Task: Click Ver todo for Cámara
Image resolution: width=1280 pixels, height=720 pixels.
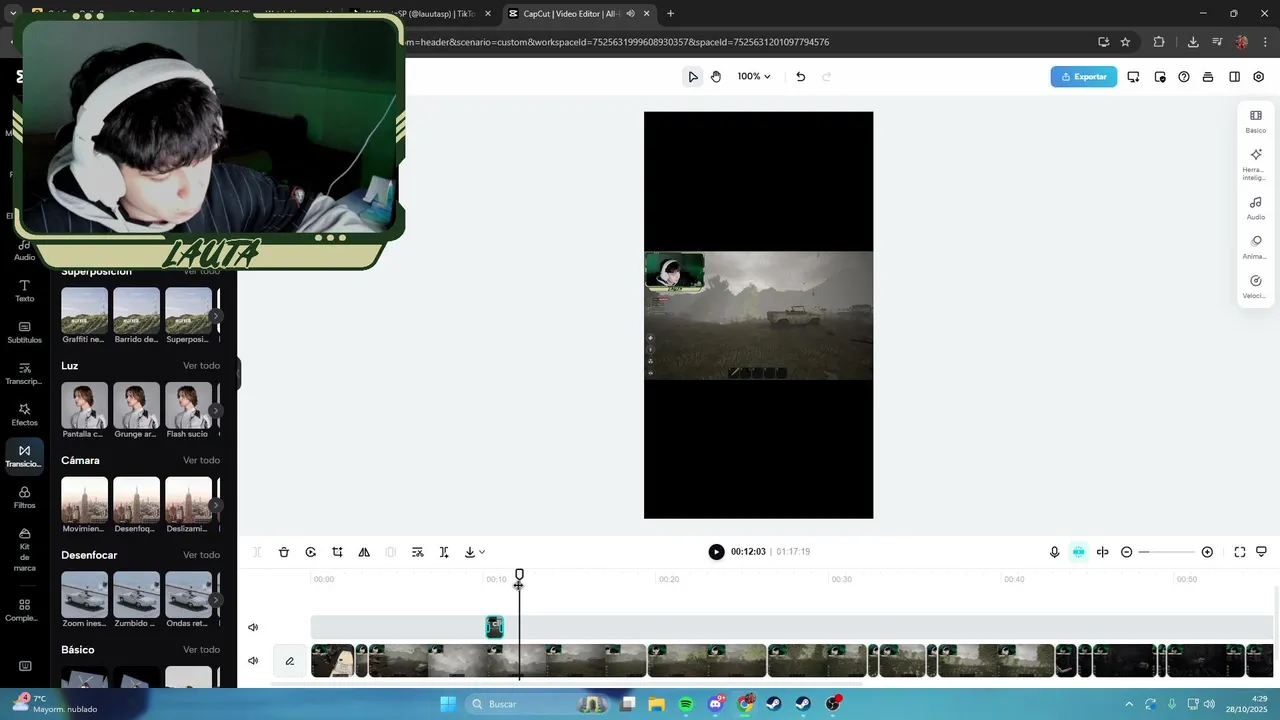Action: [x=201, y=460]
